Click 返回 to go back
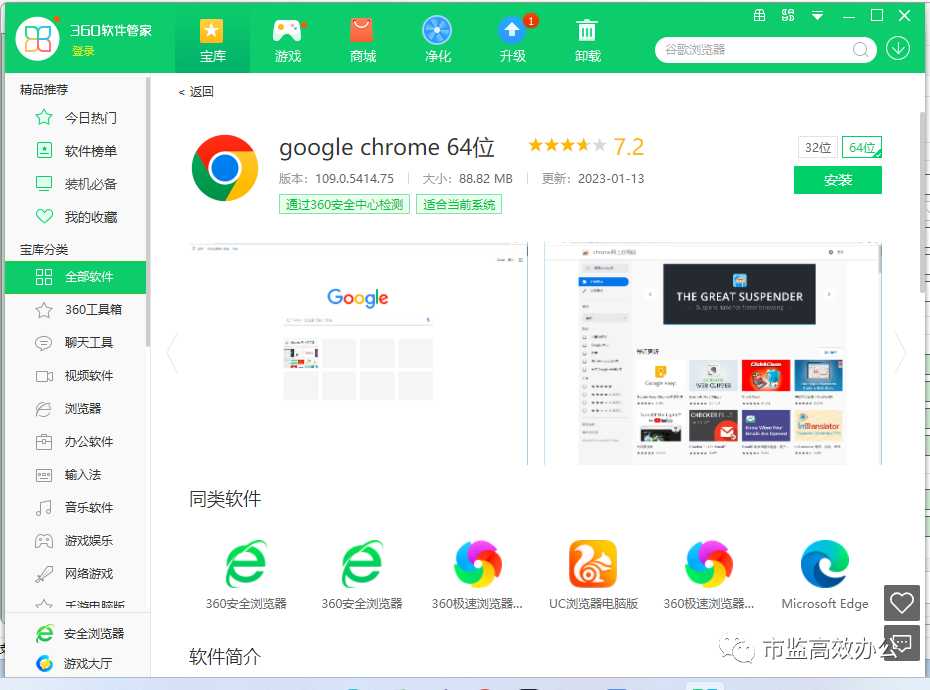Screen dimensions: 930x690 (196, 92)
